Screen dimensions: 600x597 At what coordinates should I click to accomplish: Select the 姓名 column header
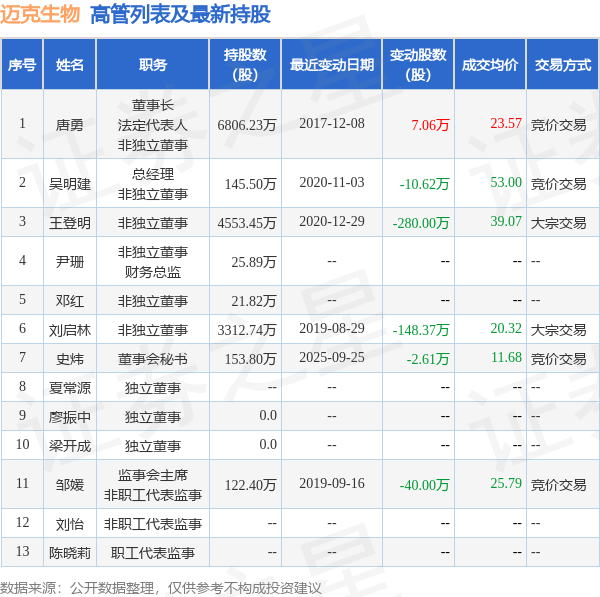coord(69,65)
